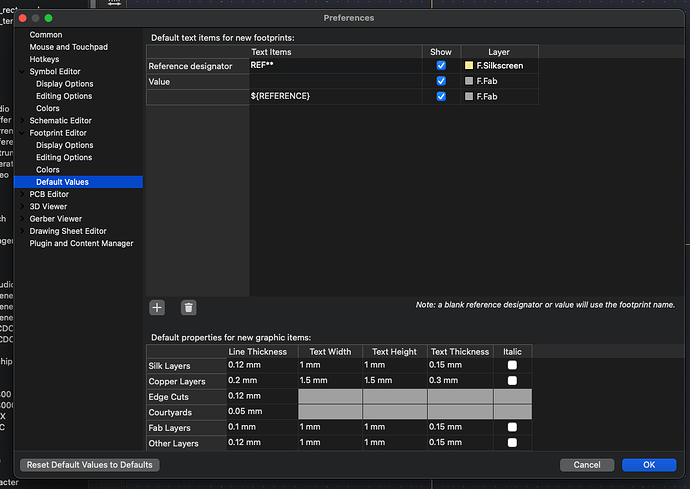This screenshot has width=690, height=489.
Task: Click the gray F.Fab swatch in Value row
Action: tap(469, 81)
